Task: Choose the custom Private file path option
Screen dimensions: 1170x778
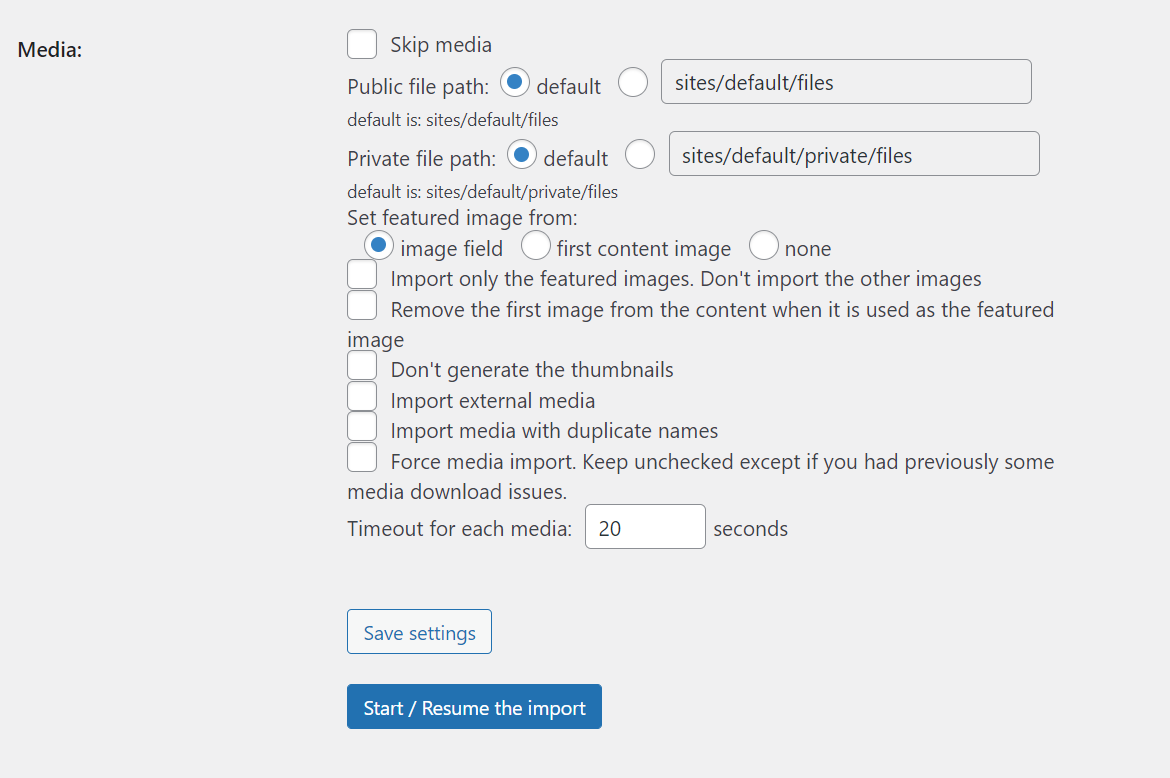Action: click(640, 154)
